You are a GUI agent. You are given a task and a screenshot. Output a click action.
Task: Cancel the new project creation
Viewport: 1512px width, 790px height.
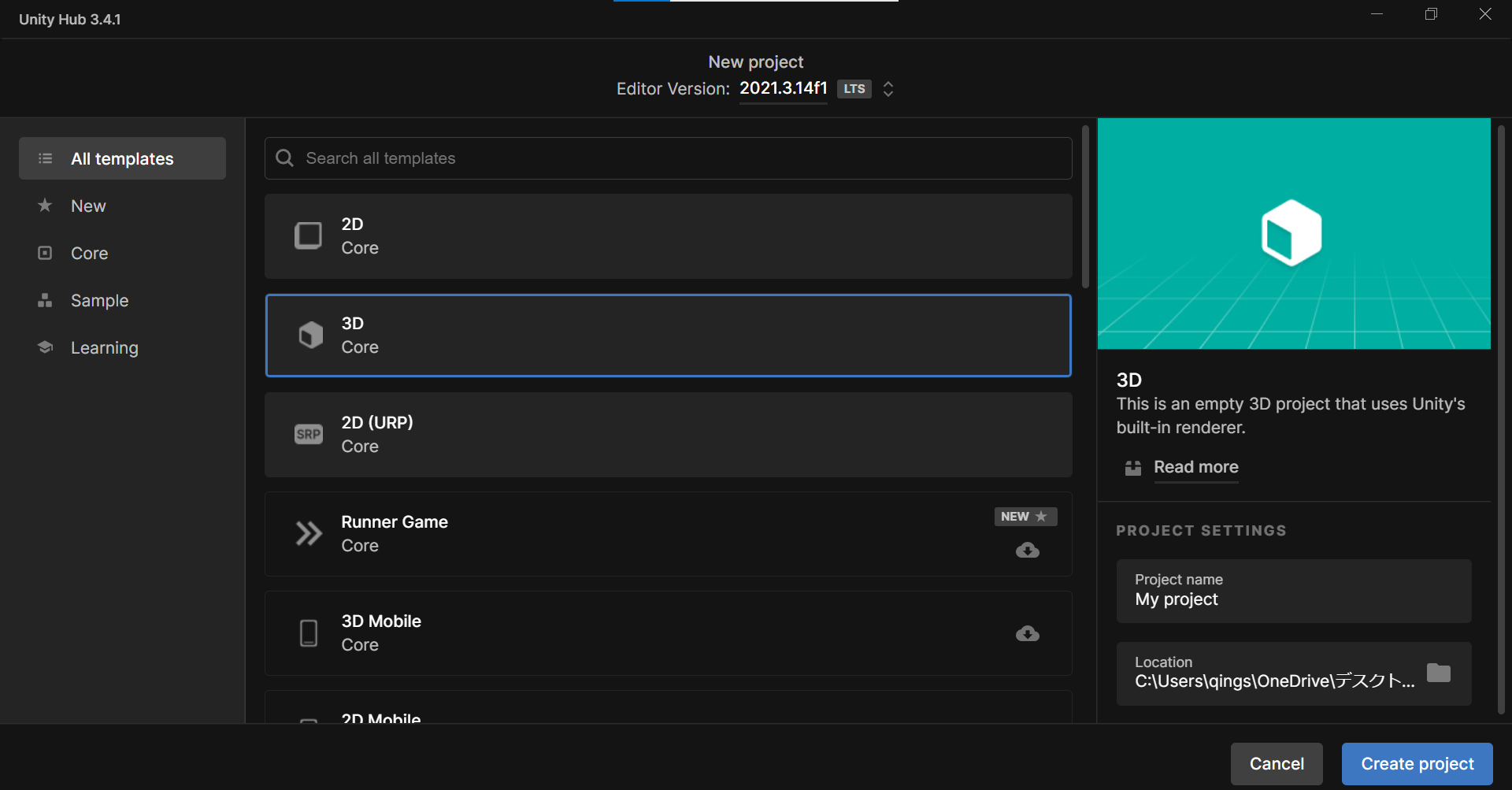[x=1277, y=763]
